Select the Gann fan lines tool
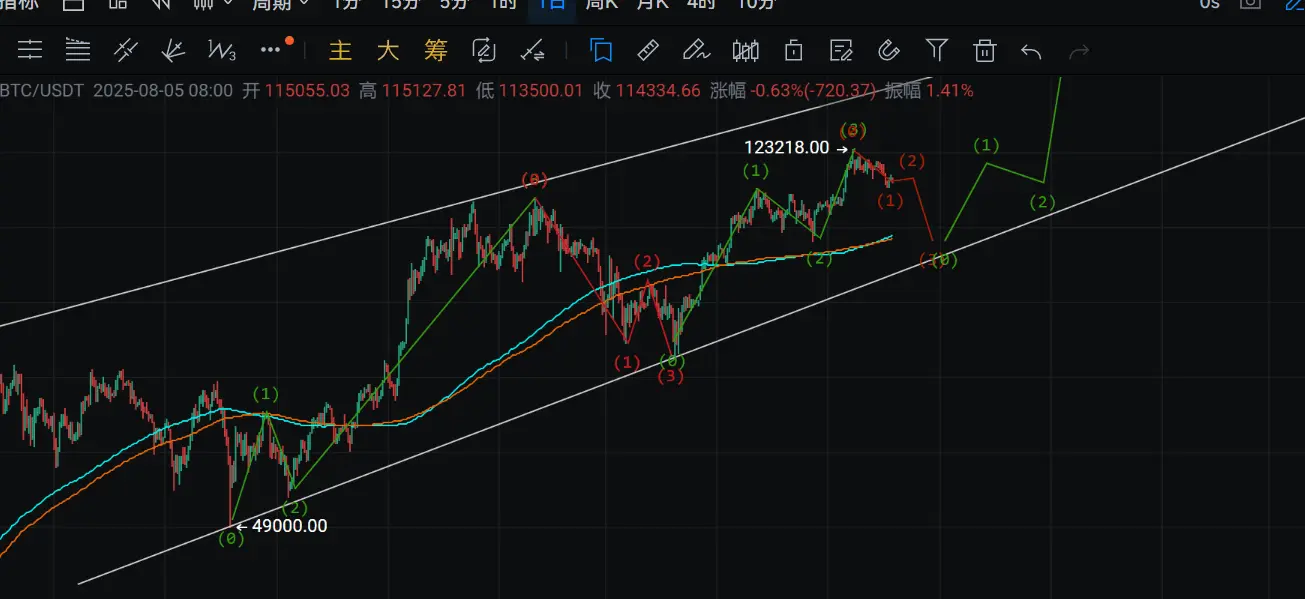The image size is (1305, 599). 173,49
